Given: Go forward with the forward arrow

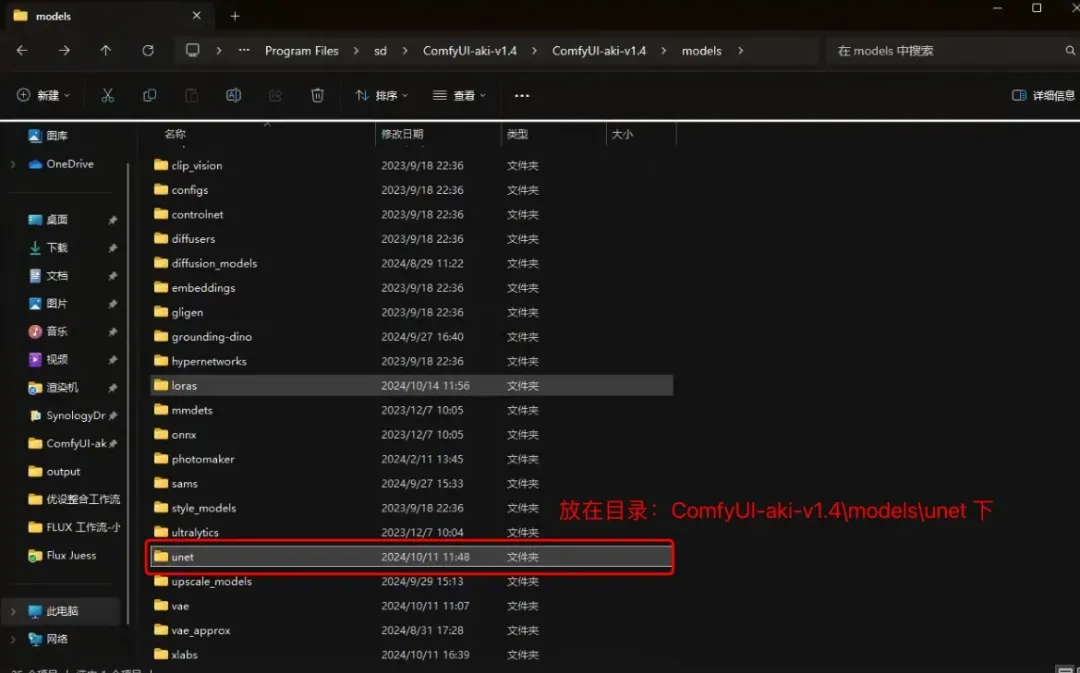Looking at the screenshot, I should [64, 50].
